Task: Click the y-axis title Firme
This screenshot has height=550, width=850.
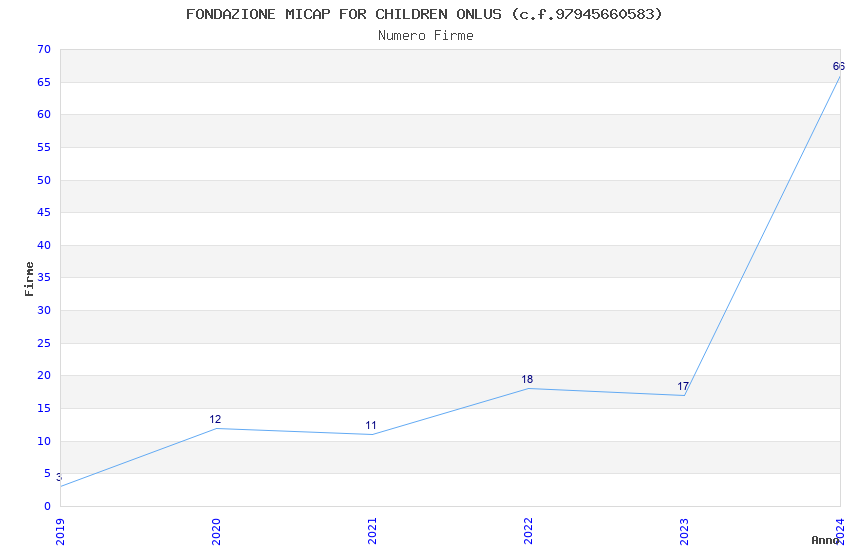Action: [29, 279]
